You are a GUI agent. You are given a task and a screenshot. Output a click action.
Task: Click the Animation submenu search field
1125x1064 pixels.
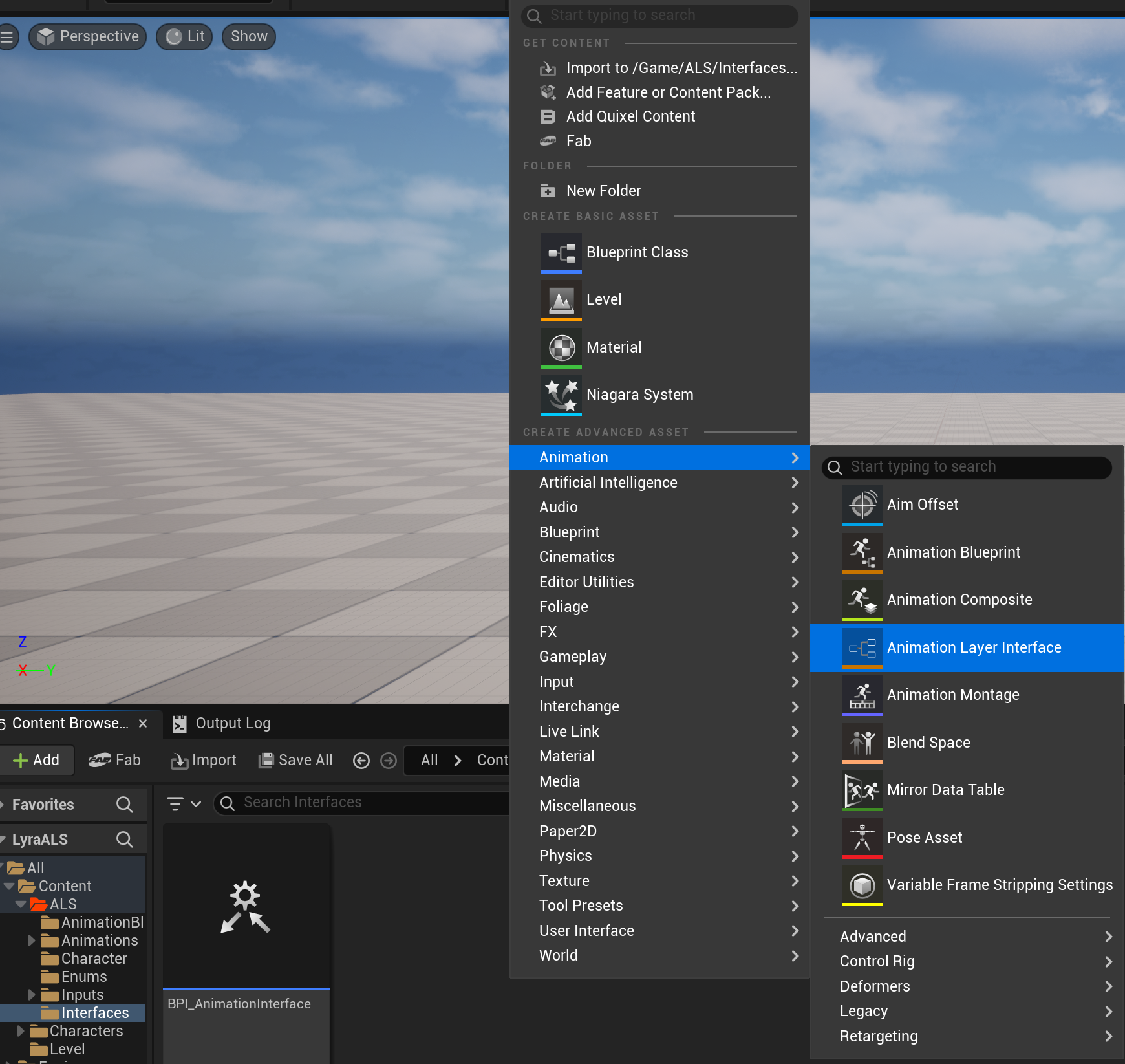[x=967, y=467]
